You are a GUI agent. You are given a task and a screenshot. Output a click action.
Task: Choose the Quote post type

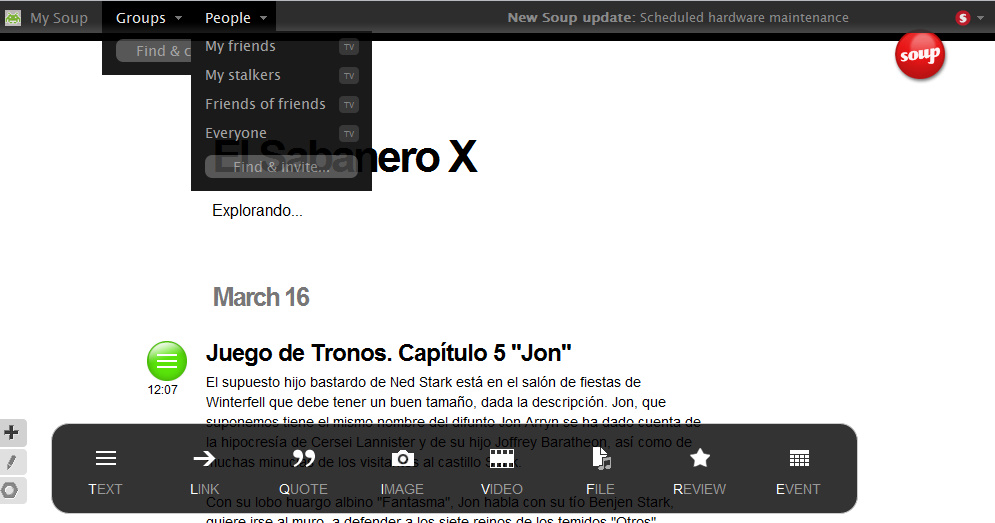(303, 470)
